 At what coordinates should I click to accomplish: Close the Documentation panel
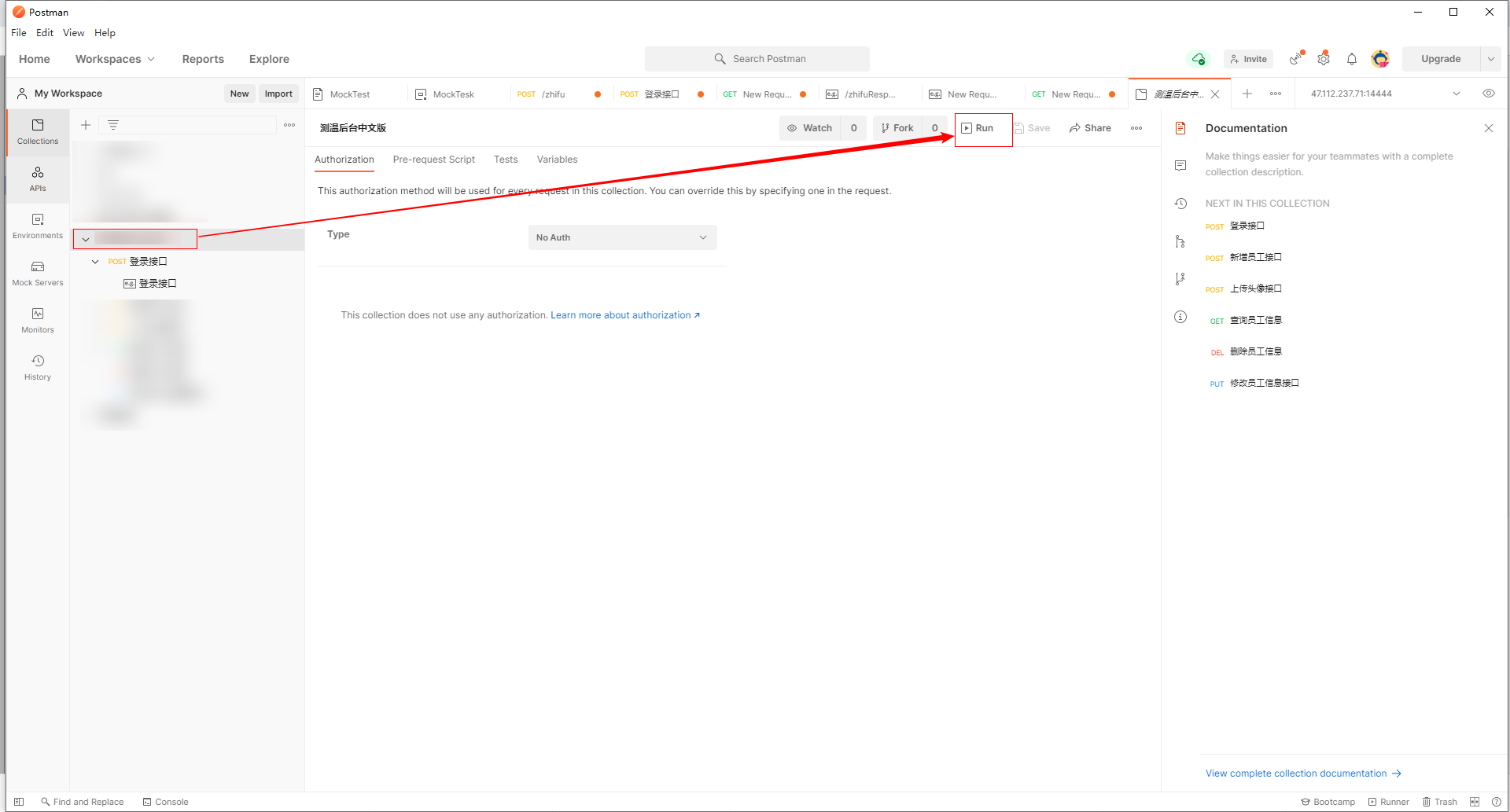point(1489,128)
